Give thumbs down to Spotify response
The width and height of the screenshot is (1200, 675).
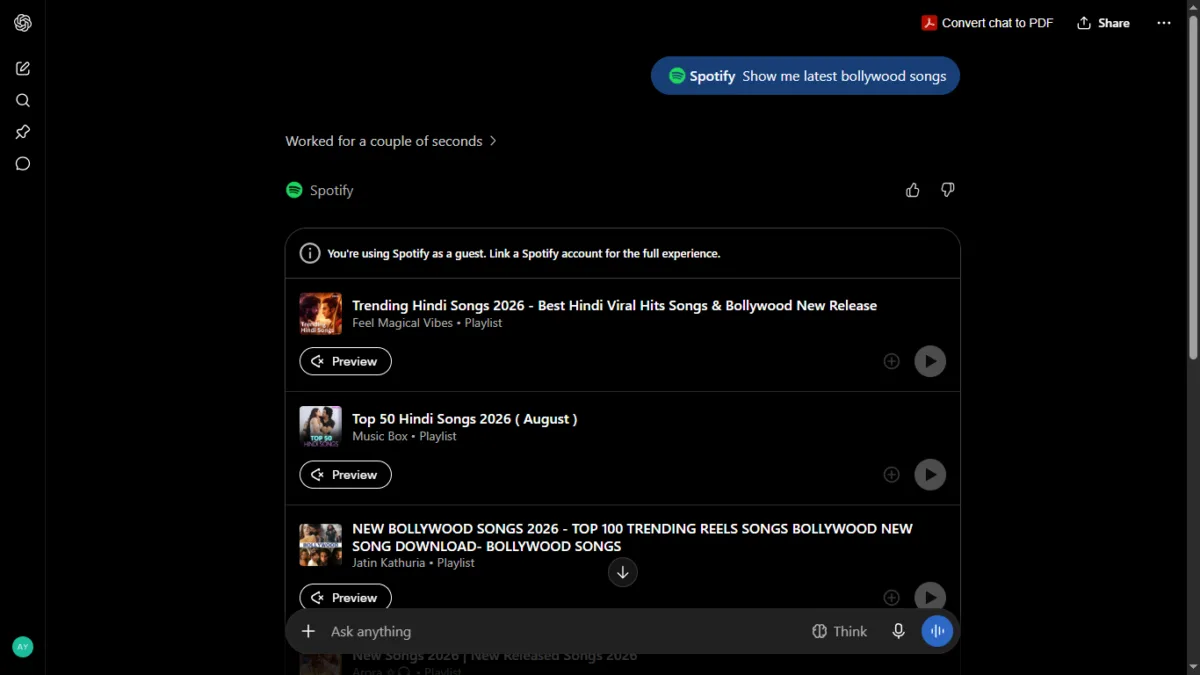point(948,190)
